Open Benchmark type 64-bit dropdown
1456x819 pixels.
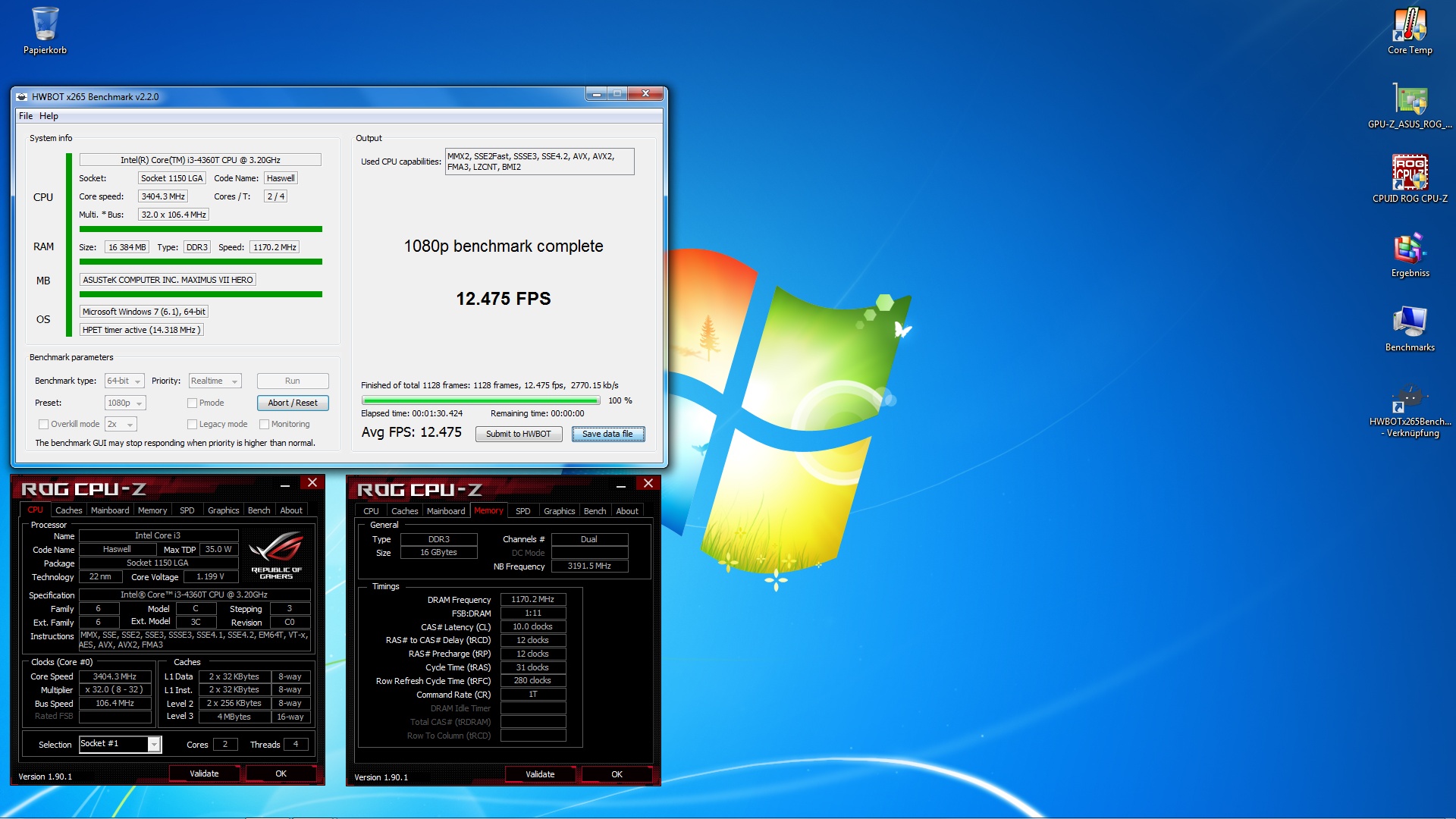coord(124,381)
